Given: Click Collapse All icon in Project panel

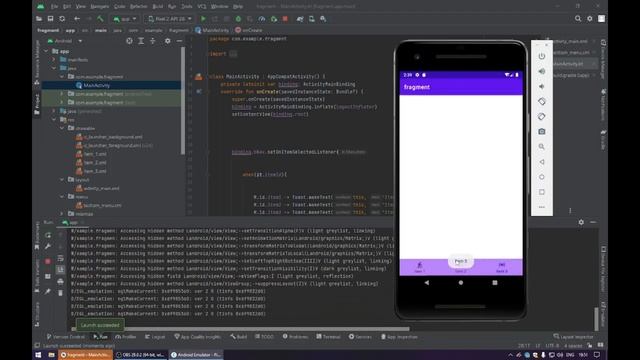Looking at the screenshot, I should 152,41.
